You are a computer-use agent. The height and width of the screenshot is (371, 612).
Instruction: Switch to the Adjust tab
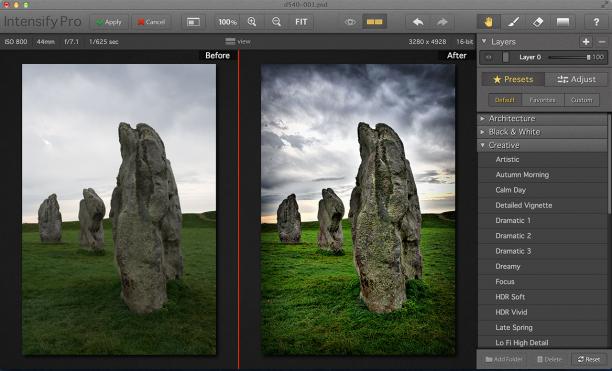[576, 79]
